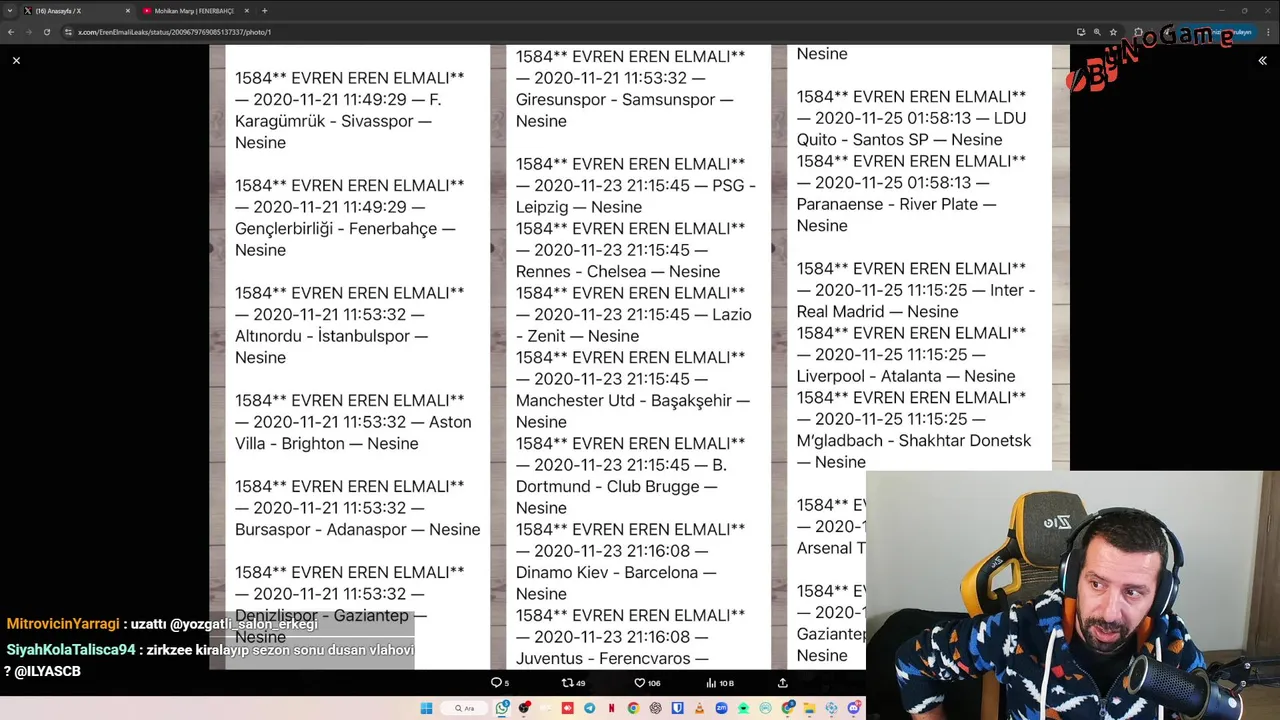Click the PSG - Leipzig — Nesine entry
Screen dimensions: 1280x720
636,186
